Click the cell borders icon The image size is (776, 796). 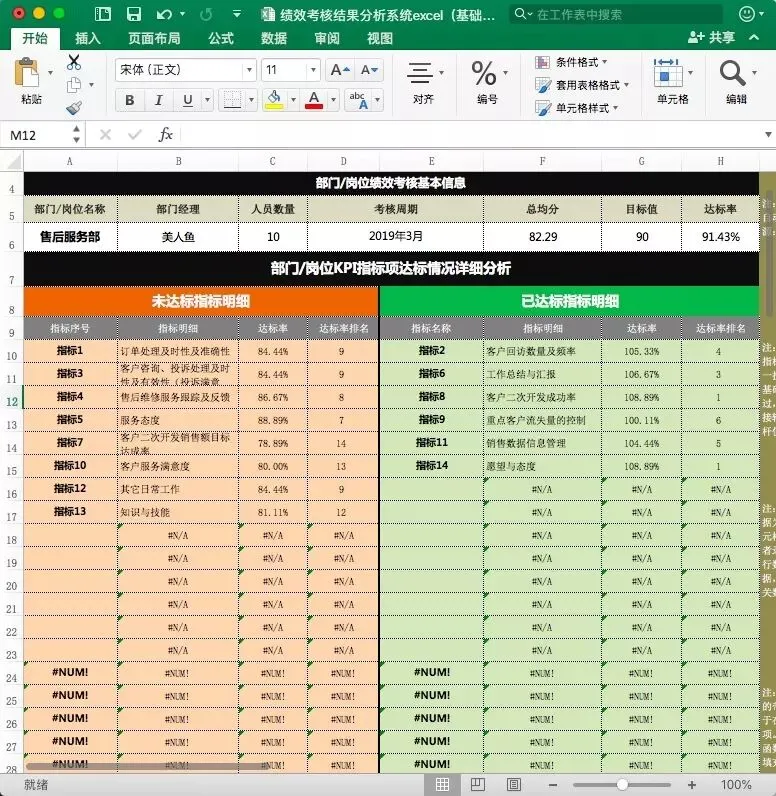(232, 100)
